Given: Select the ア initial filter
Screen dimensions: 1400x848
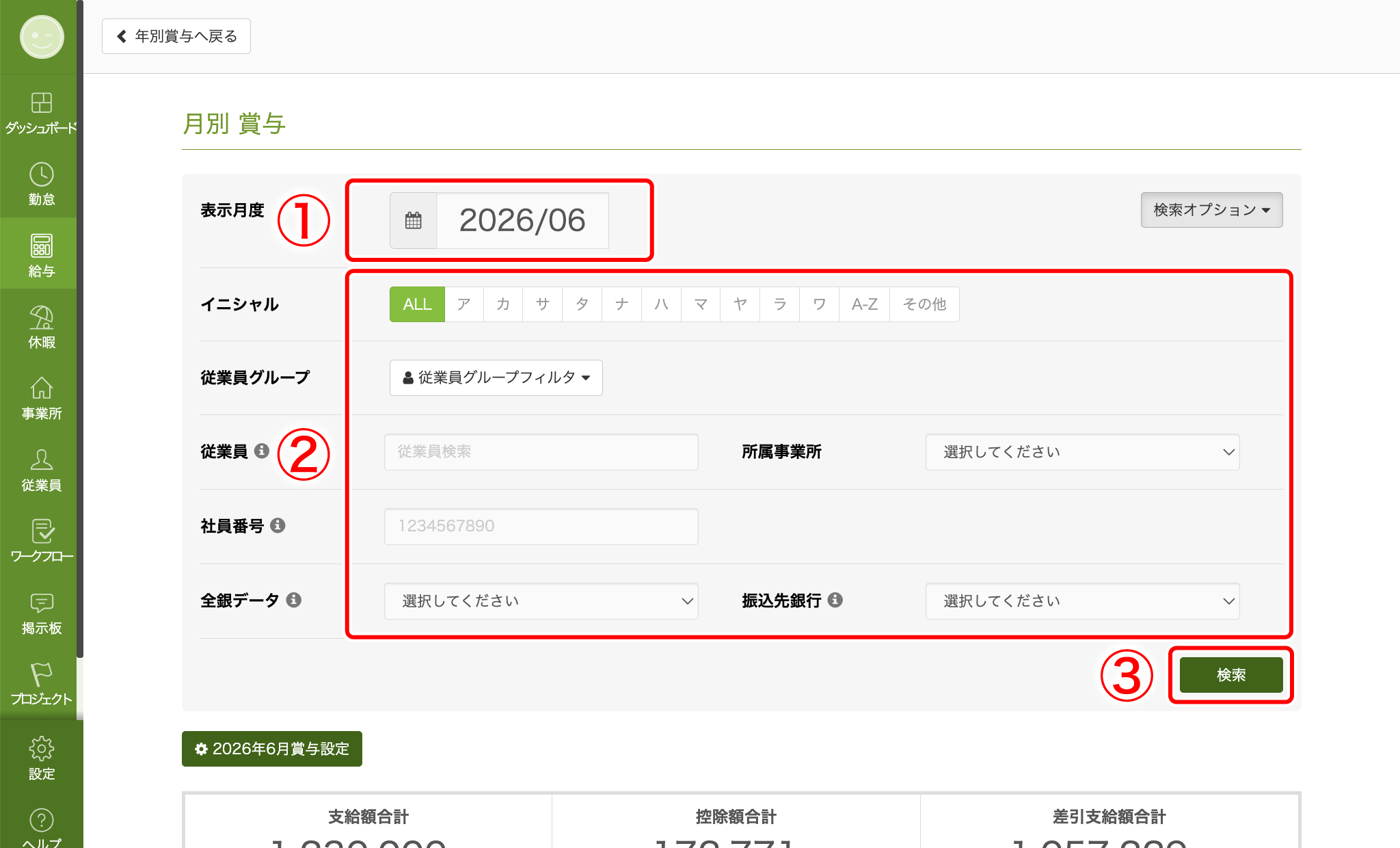Looking at the screenshot, I should [x=464, y=304].
